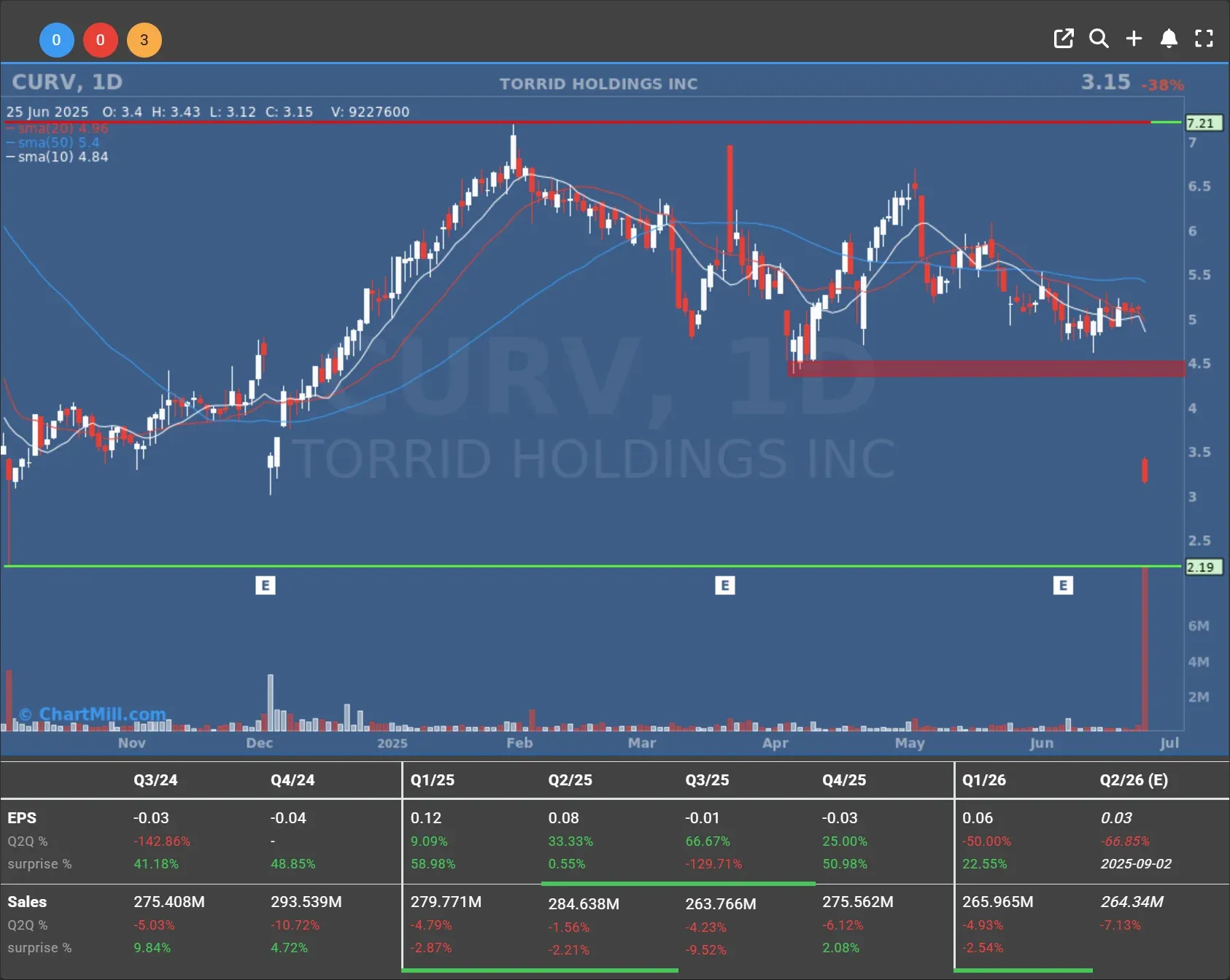Click the Q4/25 column header
1230x980 pixels.
click(x=845, y=780)
